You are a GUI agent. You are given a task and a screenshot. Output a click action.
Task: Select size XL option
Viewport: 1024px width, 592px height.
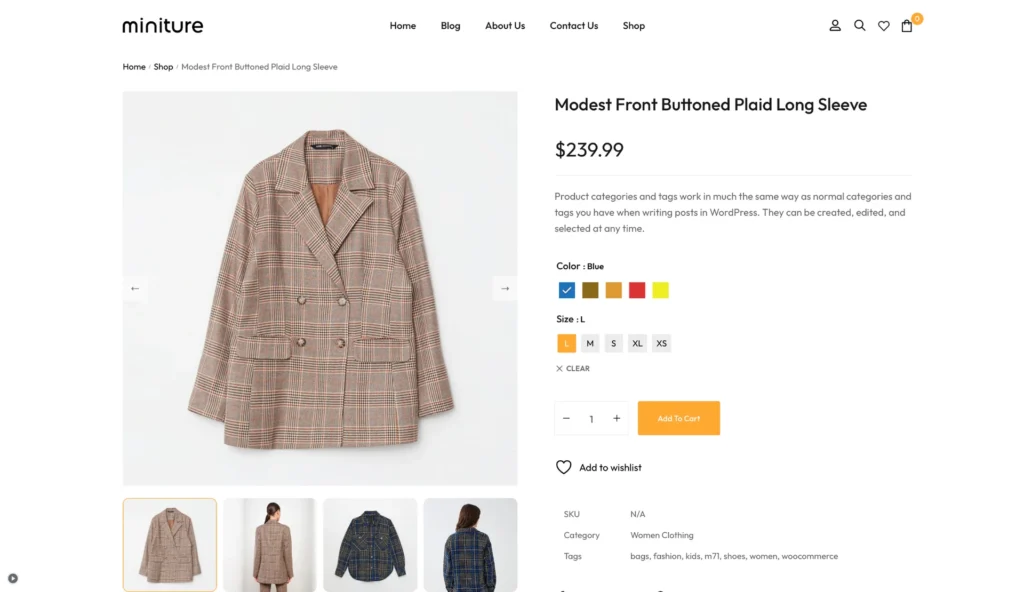click(x=637, y=343)
